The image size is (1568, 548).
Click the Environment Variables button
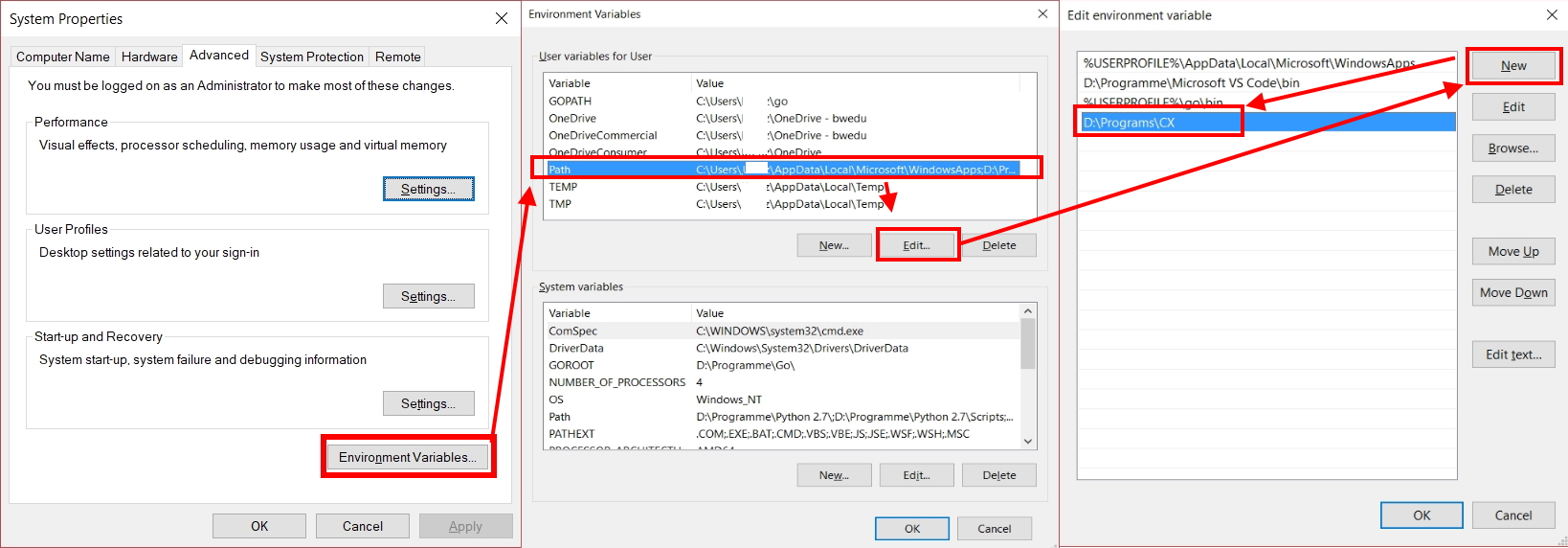(x=408, y=457)
